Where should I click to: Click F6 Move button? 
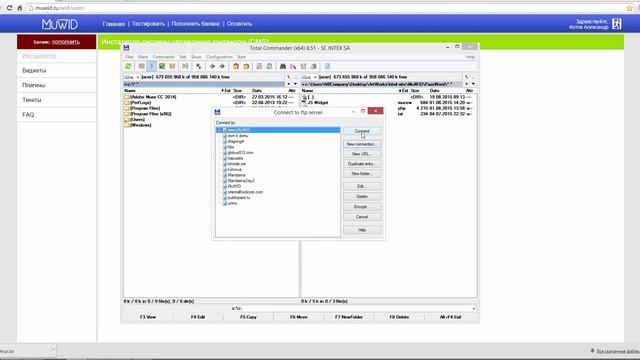click(298, 317)
